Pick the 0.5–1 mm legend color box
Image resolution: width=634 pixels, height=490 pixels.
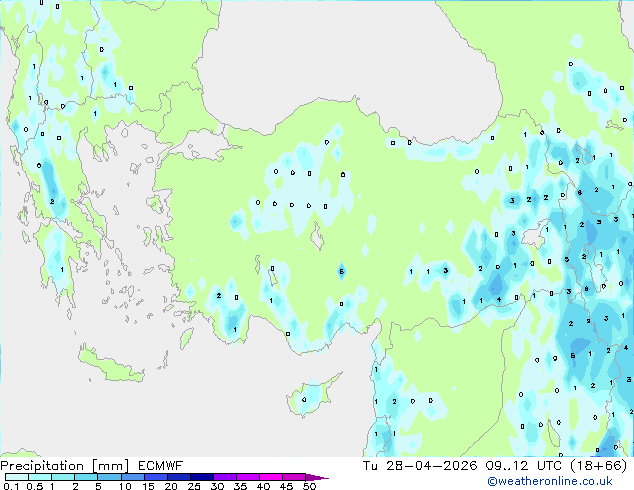pyautogui.click(x=40, y=477)
